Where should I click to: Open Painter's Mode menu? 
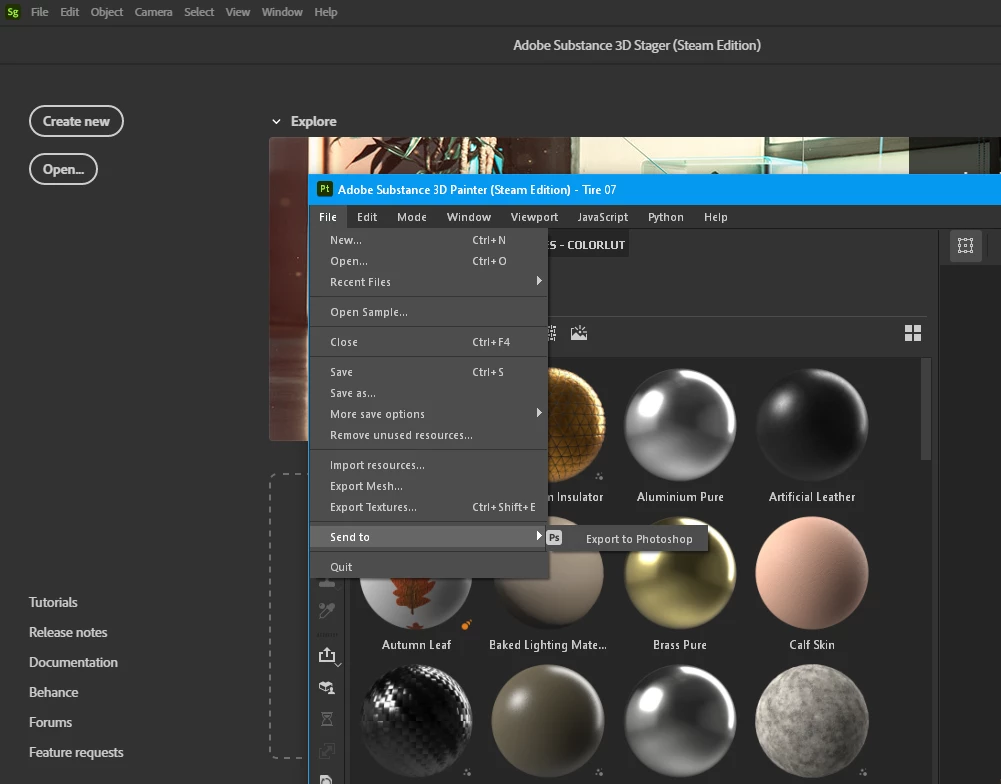click(x=412, y=217)
